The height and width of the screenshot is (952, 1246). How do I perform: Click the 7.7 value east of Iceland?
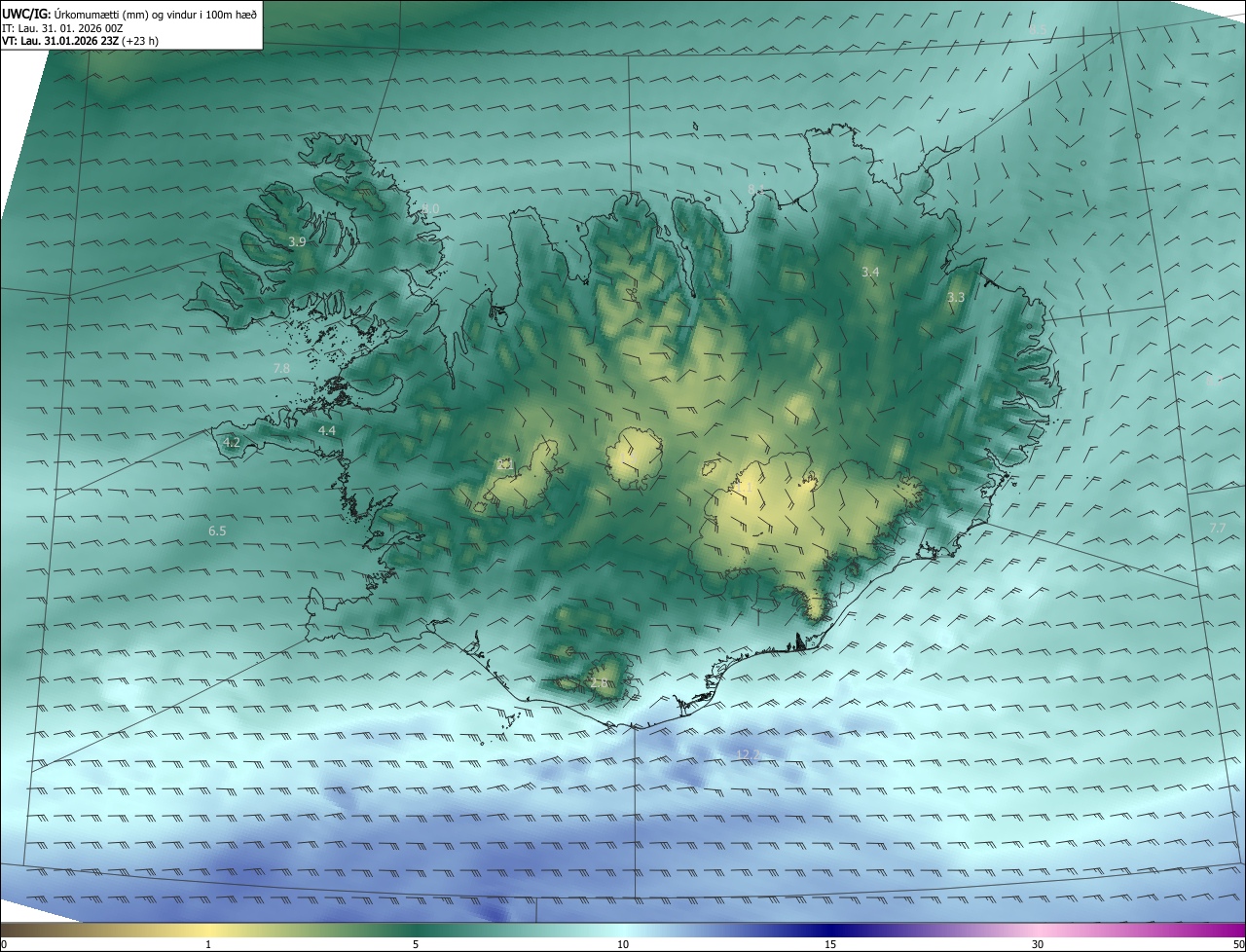tap(1218, 528)
